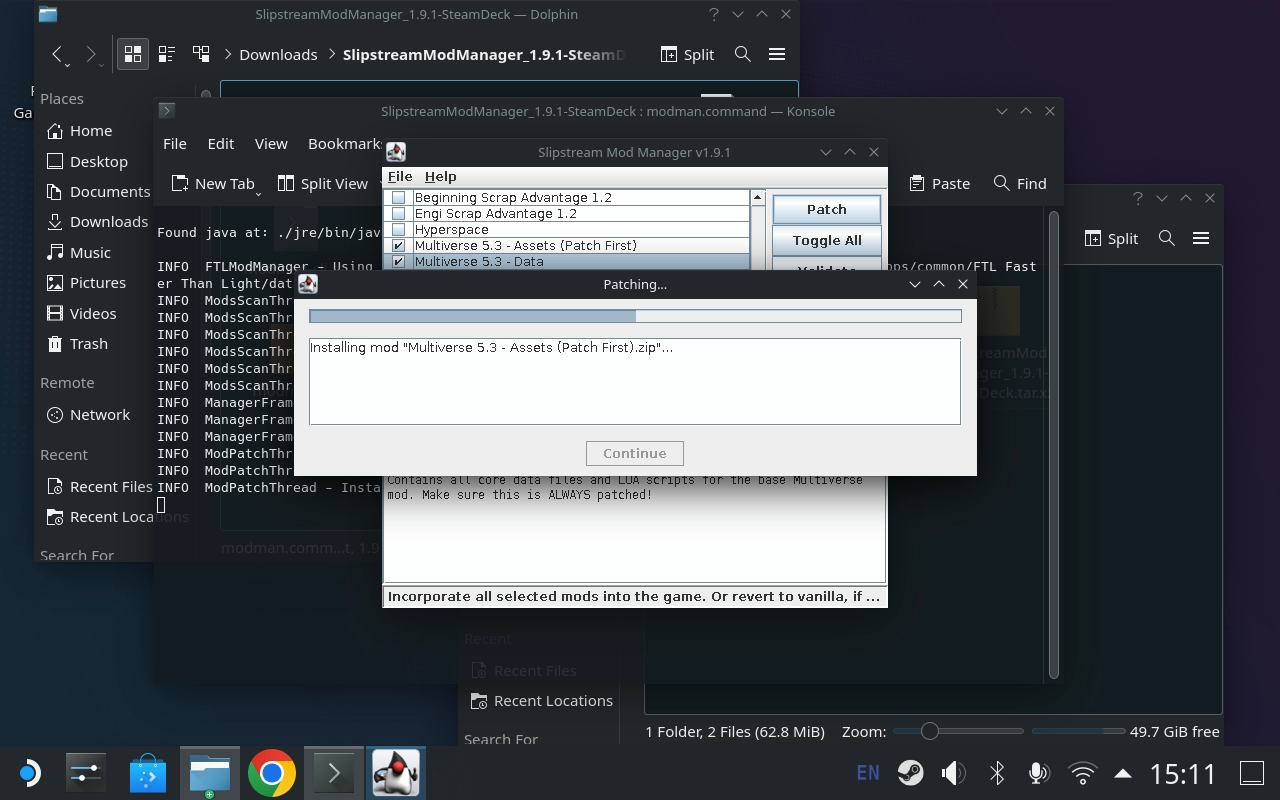The image size is (1280, 800).
Task: Open System Settings from taskbar
Action: 86,773
